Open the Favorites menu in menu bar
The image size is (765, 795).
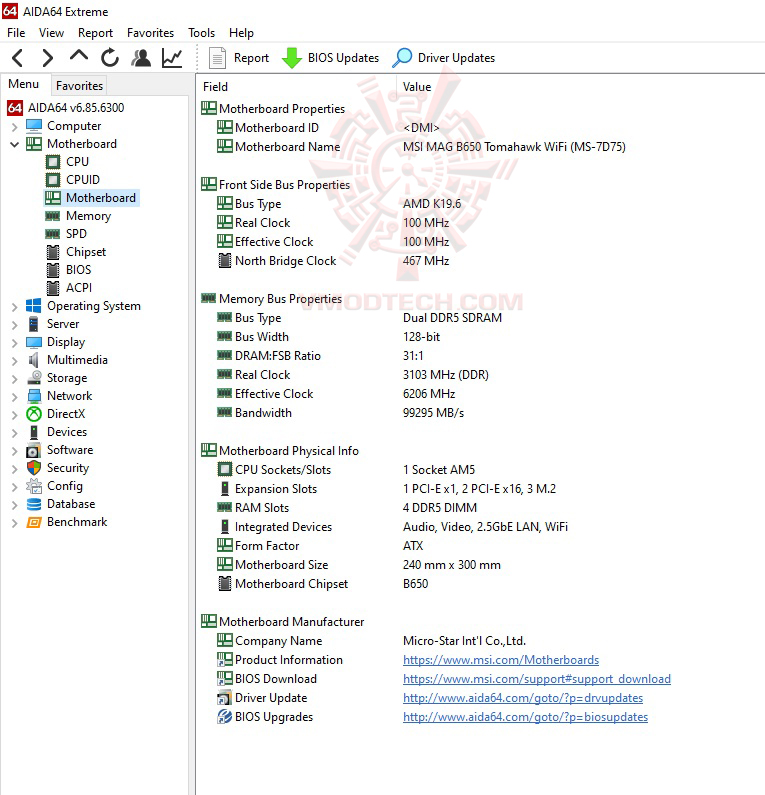pos(151,33)
